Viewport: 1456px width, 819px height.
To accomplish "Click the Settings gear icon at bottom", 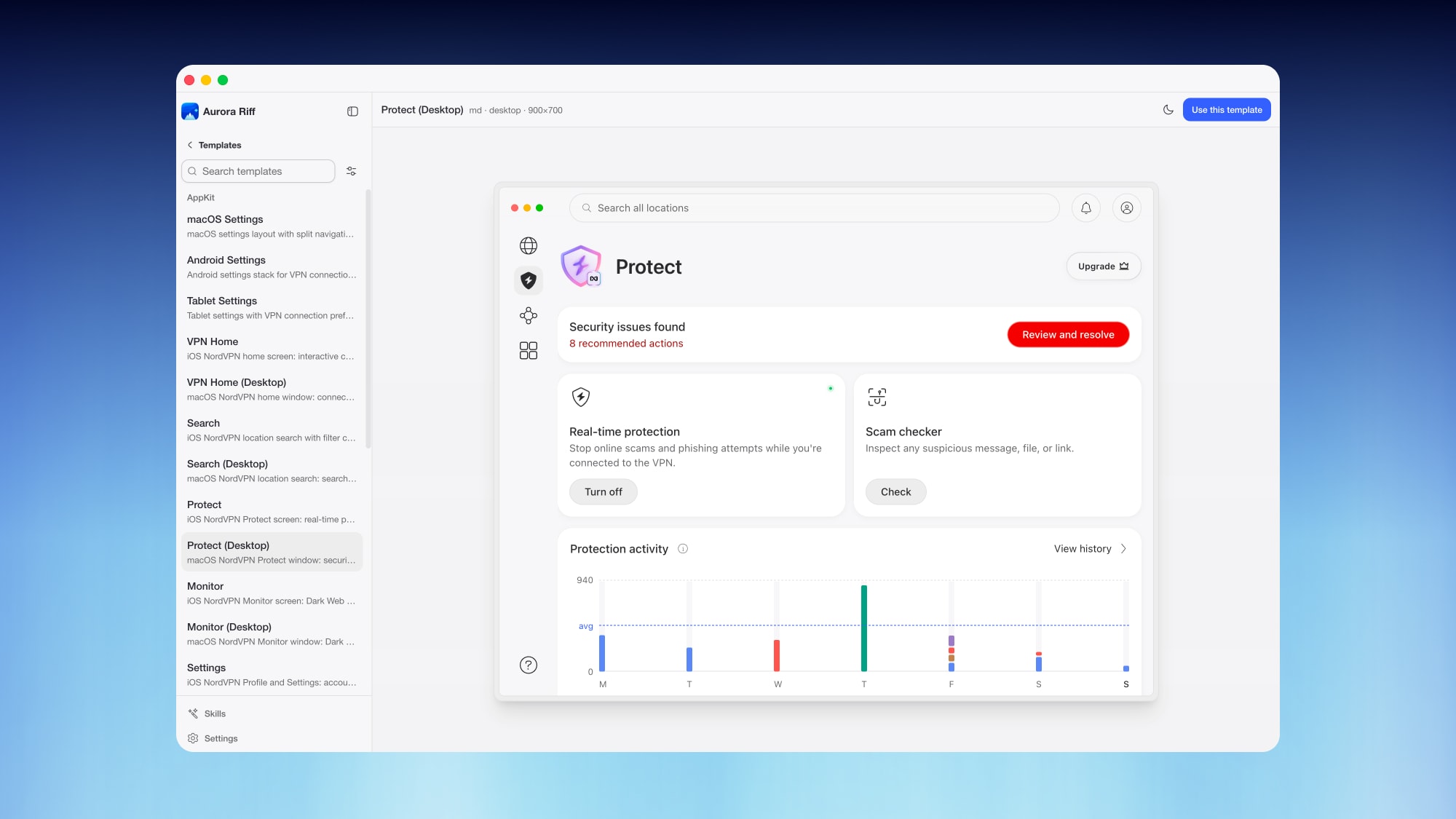I will [x=193, y=738].
